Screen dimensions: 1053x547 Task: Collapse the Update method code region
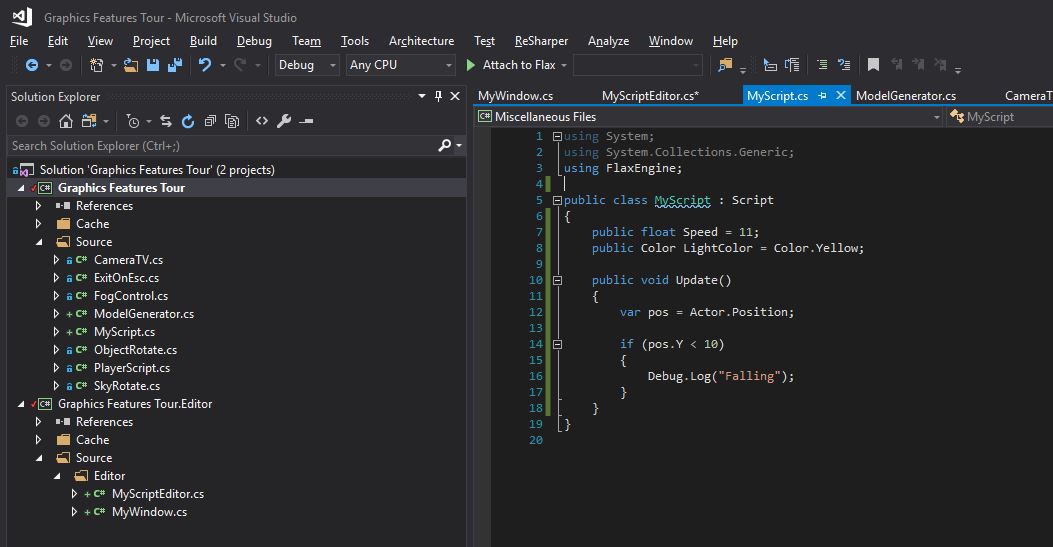point(557,280)
